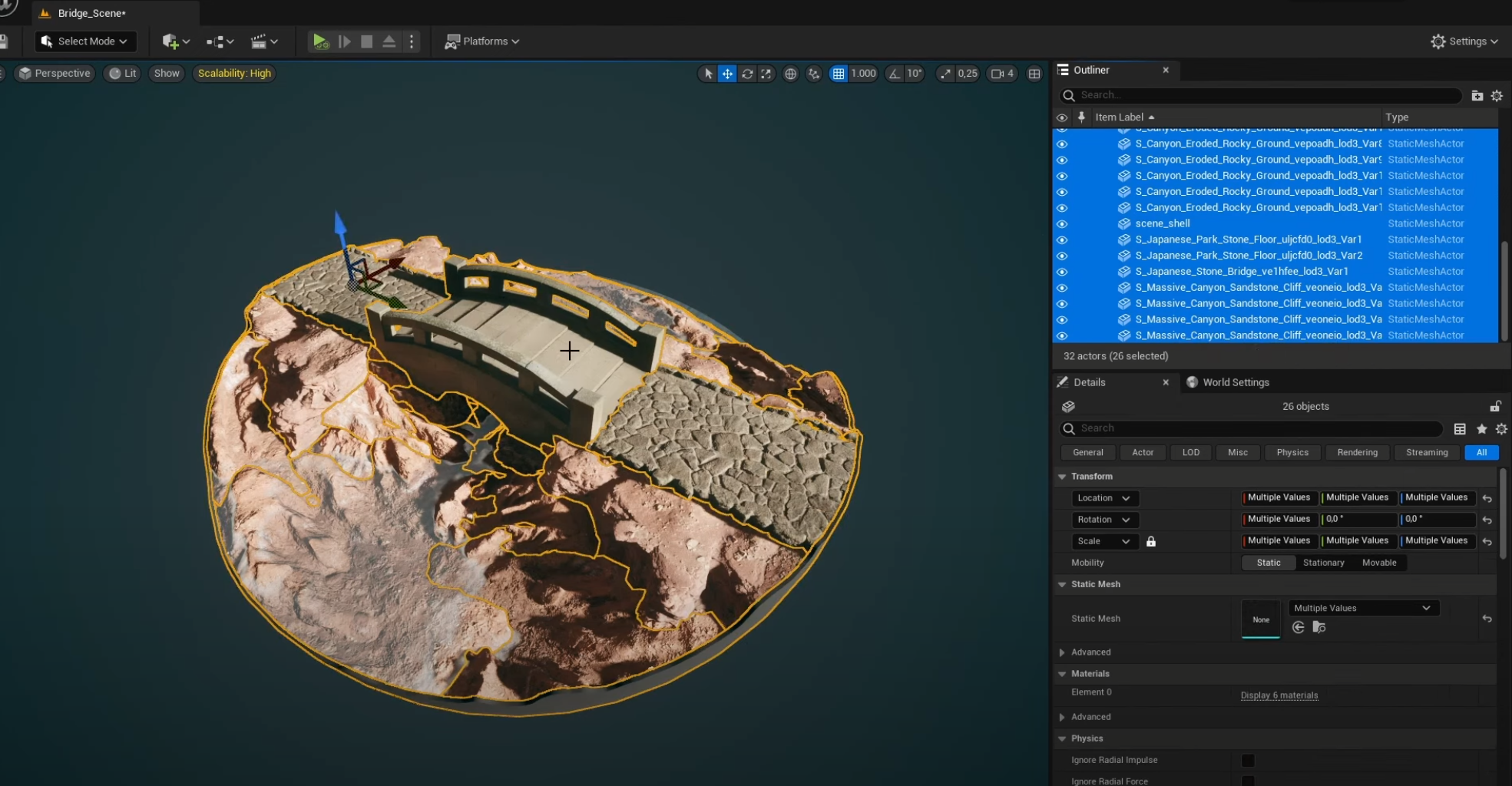
Task: Open Outliner settings gear
Action: [x=1497, y=96]
